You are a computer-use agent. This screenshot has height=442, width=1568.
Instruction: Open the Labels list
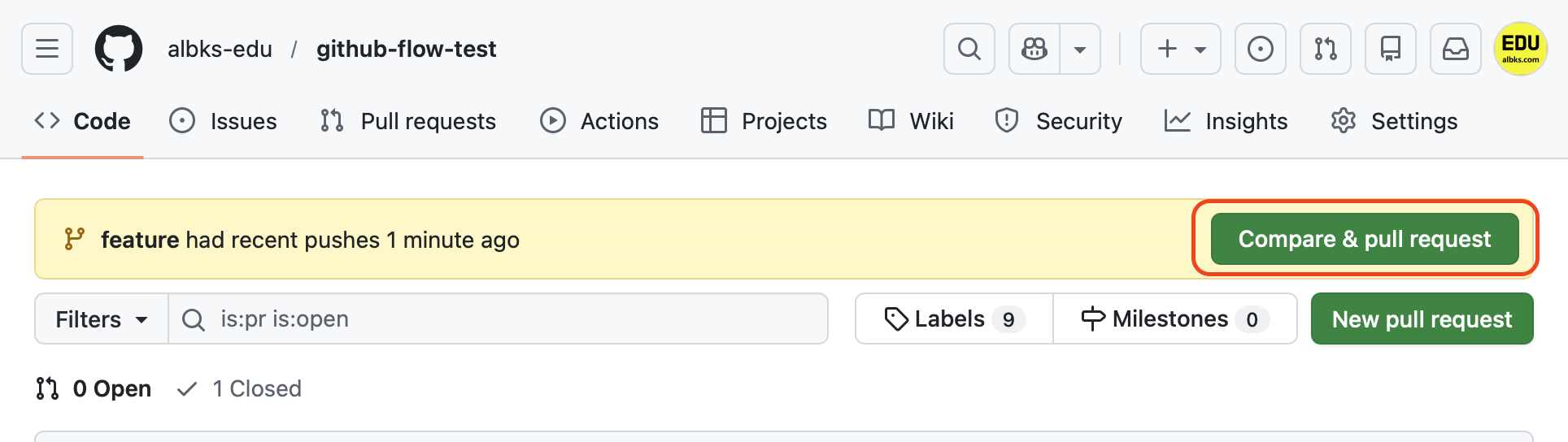click(954, 319)
